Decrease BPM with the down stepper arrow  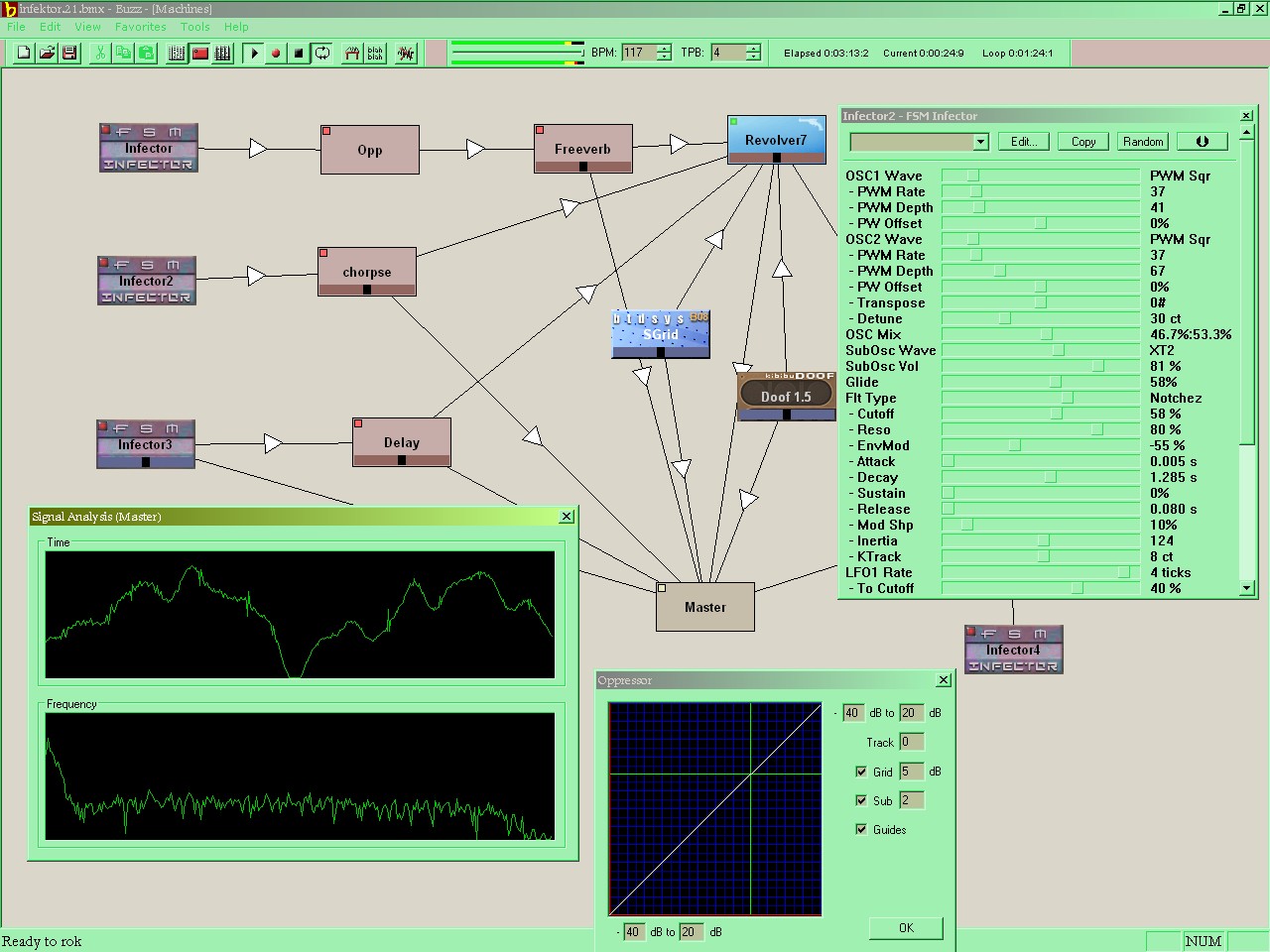[x=665, y=58]
